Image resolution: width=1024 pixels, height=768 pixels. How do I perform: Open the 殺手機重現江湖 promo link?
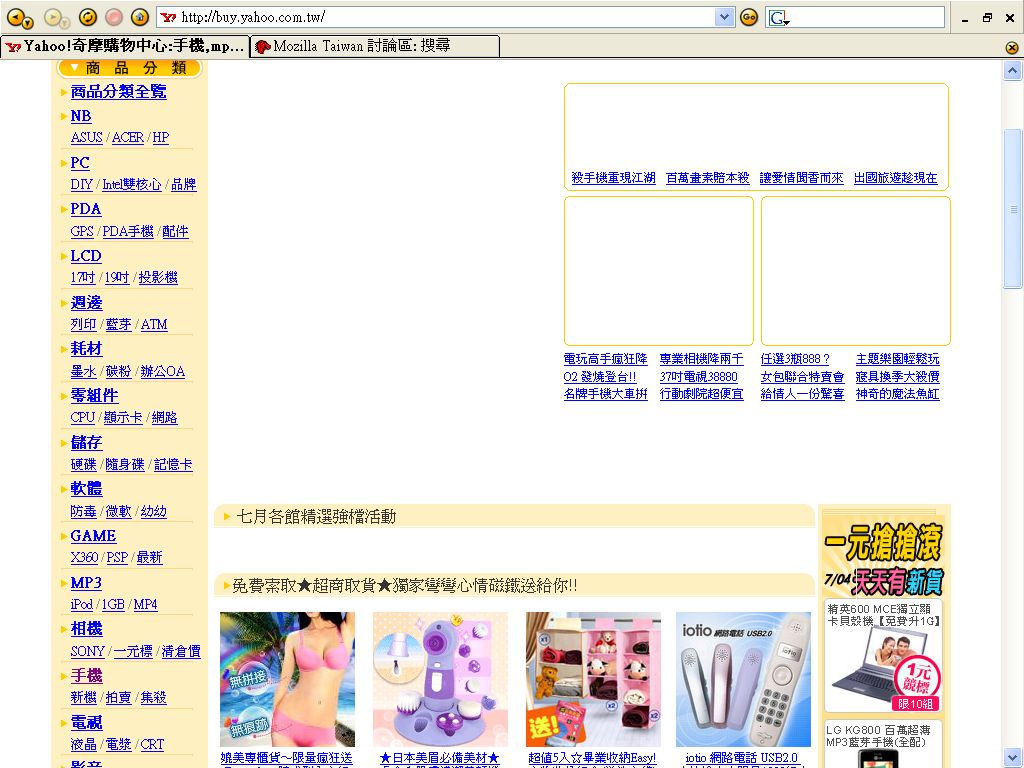pyautogui.click(x=613, y=178)
